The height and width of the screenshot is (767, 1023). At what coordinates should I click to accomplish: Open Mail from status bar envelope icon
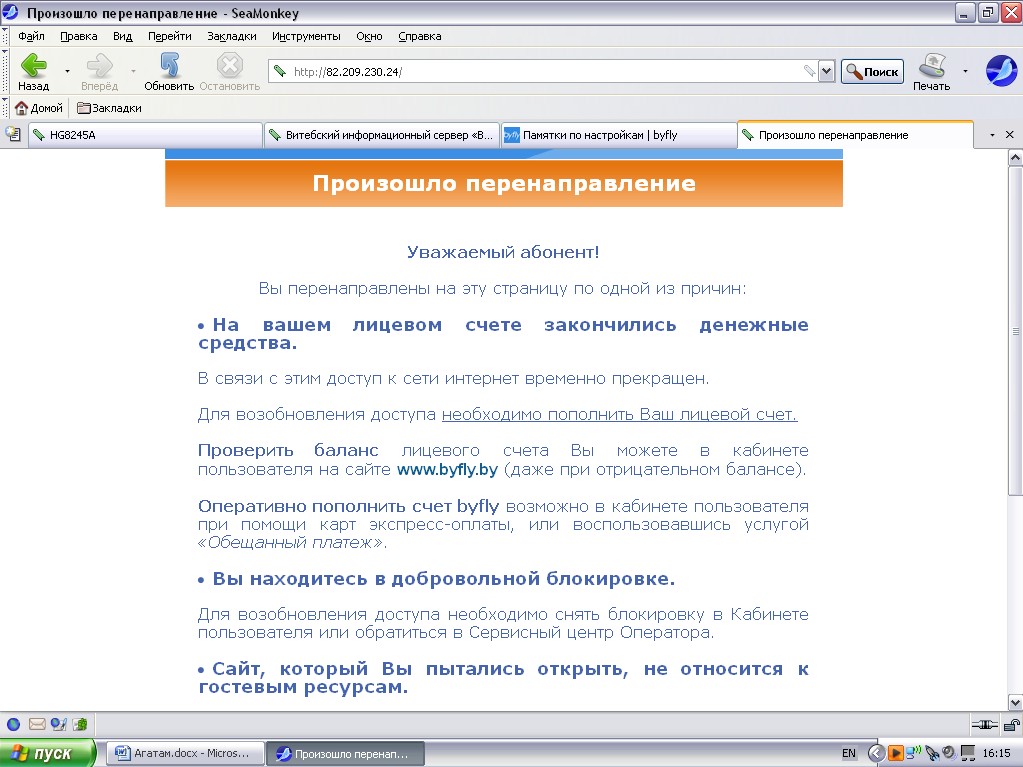coord(37,724)
